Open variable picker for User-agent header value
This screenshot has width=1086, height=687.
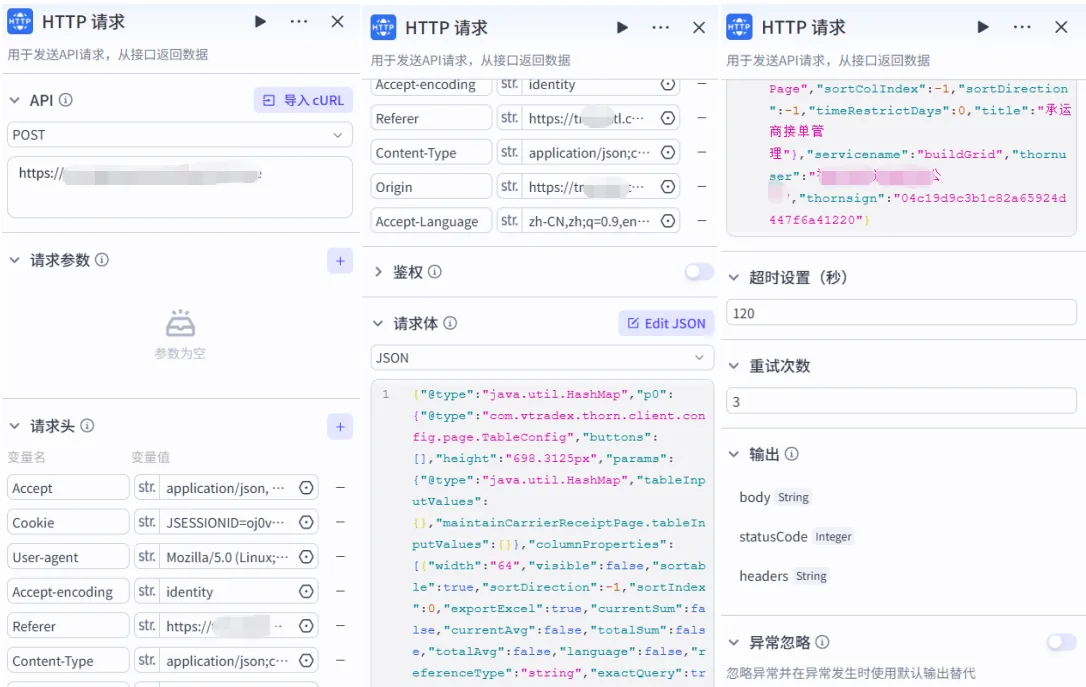coord(306,557)
